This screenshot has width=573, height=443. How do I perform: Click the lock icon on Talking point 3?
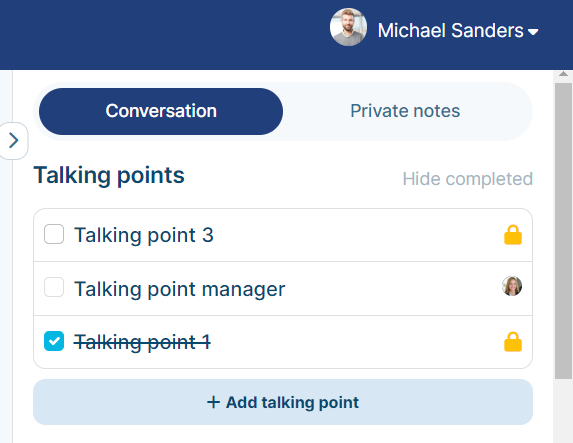[x=513, y=235]
